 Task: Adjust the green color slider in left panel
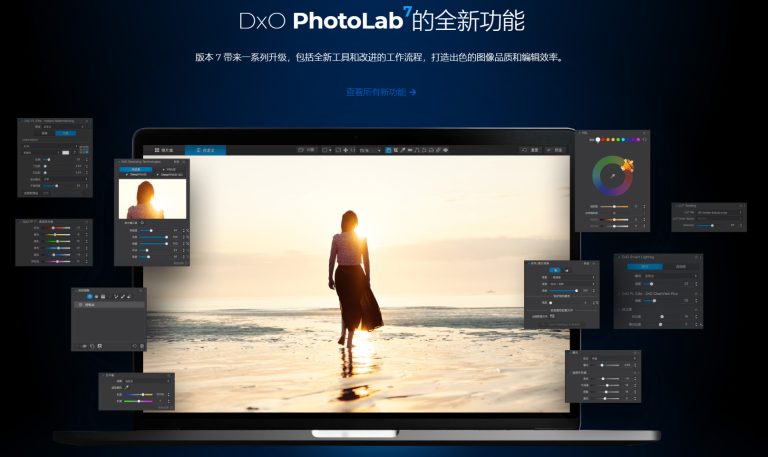57,241
